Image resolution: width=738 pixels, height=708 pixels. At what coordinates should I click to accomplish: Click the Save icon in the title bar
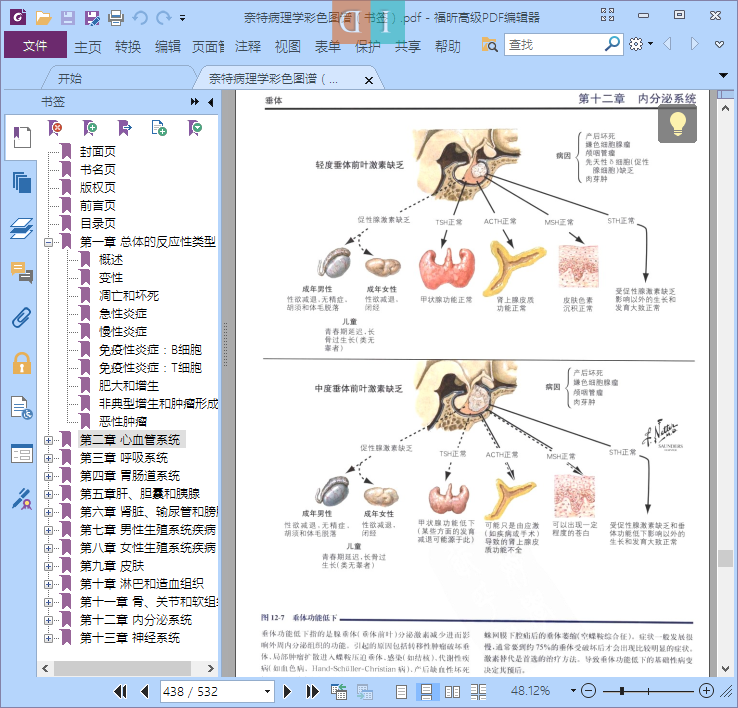click(x=68, y=18)
